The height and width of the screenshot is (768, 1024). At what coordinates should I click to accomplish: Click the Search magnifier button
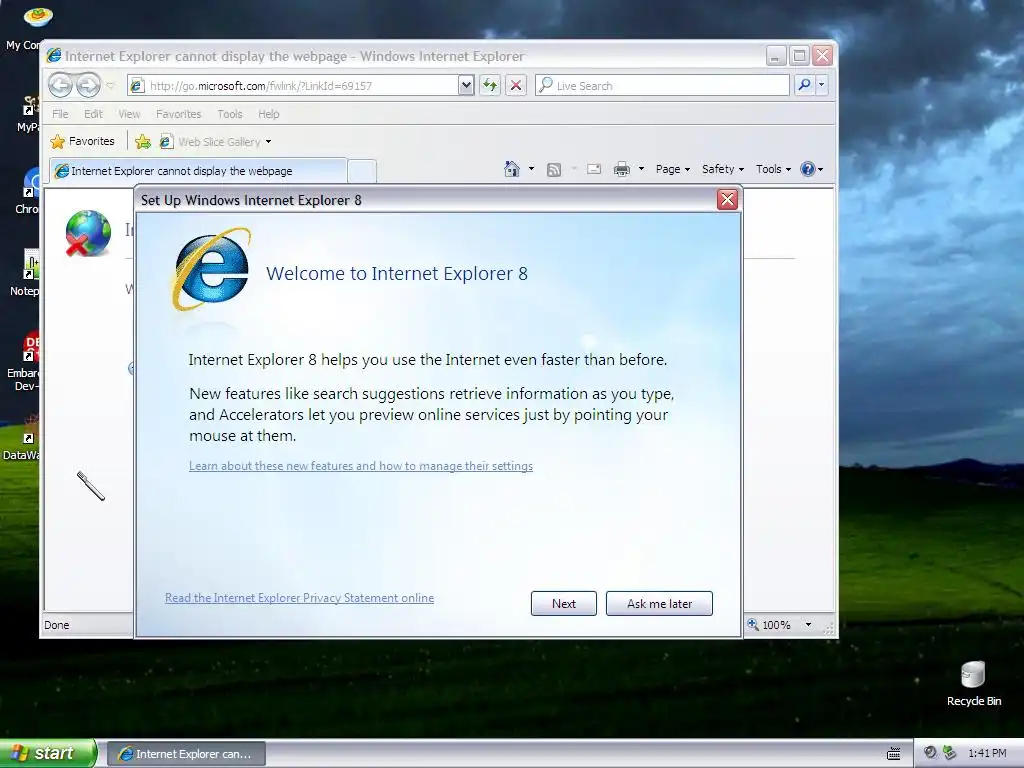coord(805,85)
